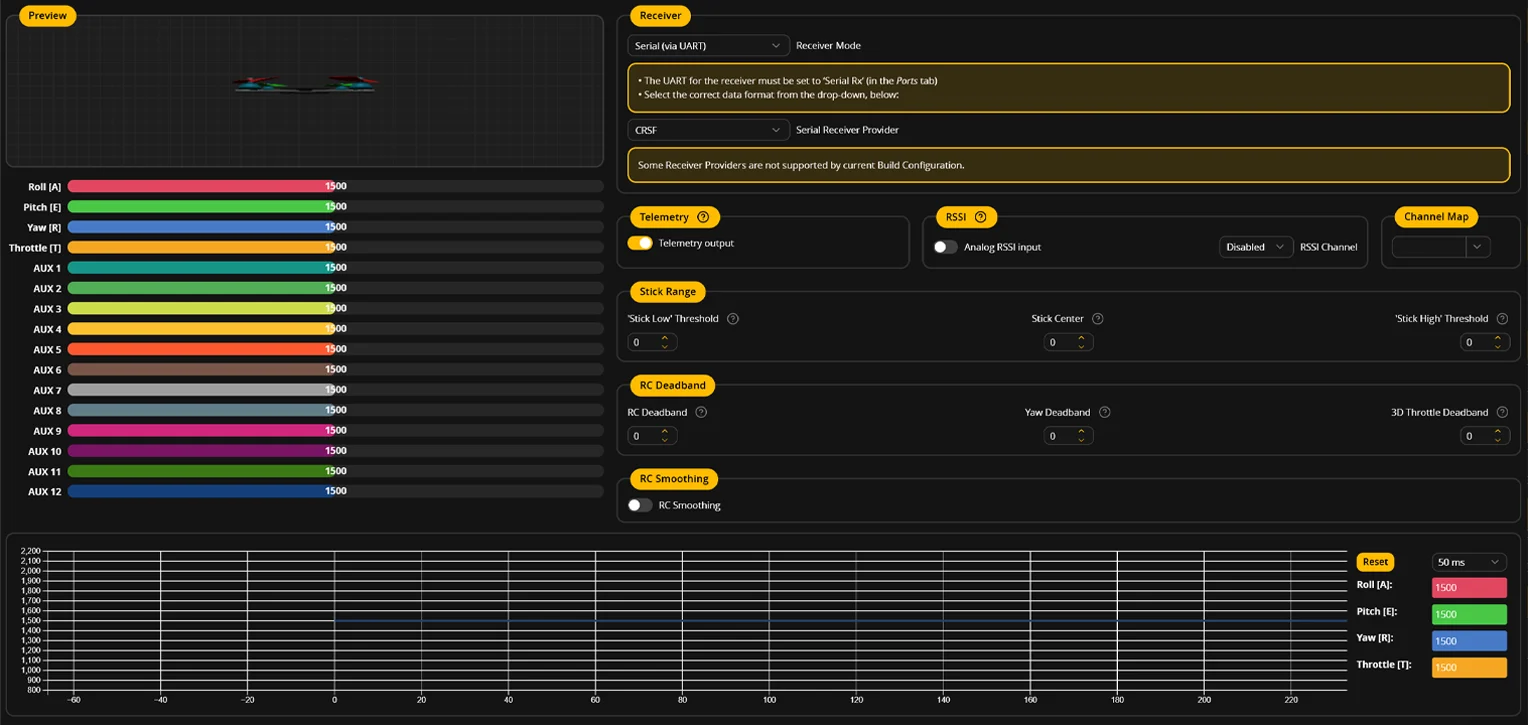Click the AUX 5 channel bar

[335, 349]
